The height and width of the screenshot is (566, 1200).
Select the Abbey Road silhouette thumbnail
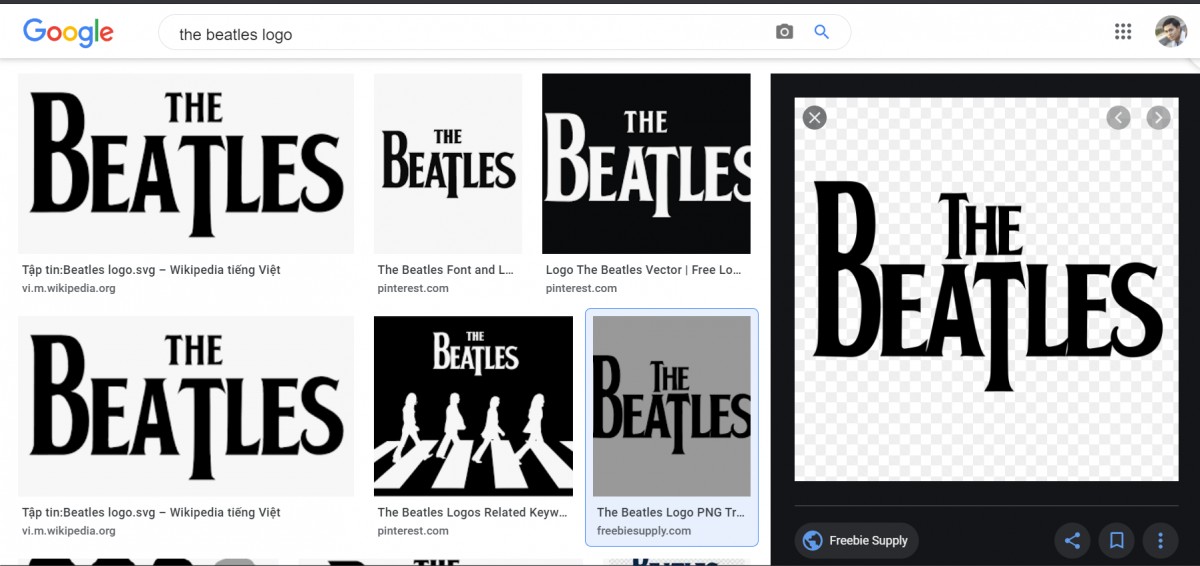[x=474, y=406]
